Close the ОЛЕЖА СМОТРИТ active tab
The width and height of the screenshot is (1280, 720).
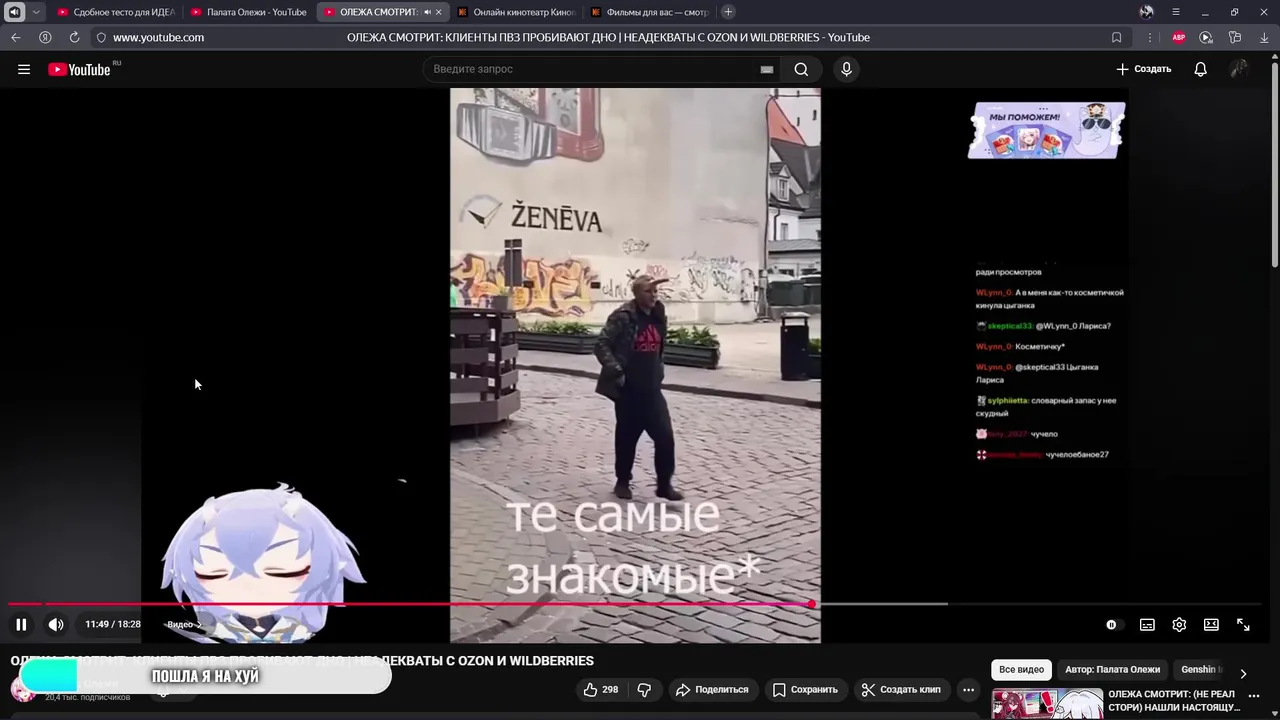click(438, 12)
